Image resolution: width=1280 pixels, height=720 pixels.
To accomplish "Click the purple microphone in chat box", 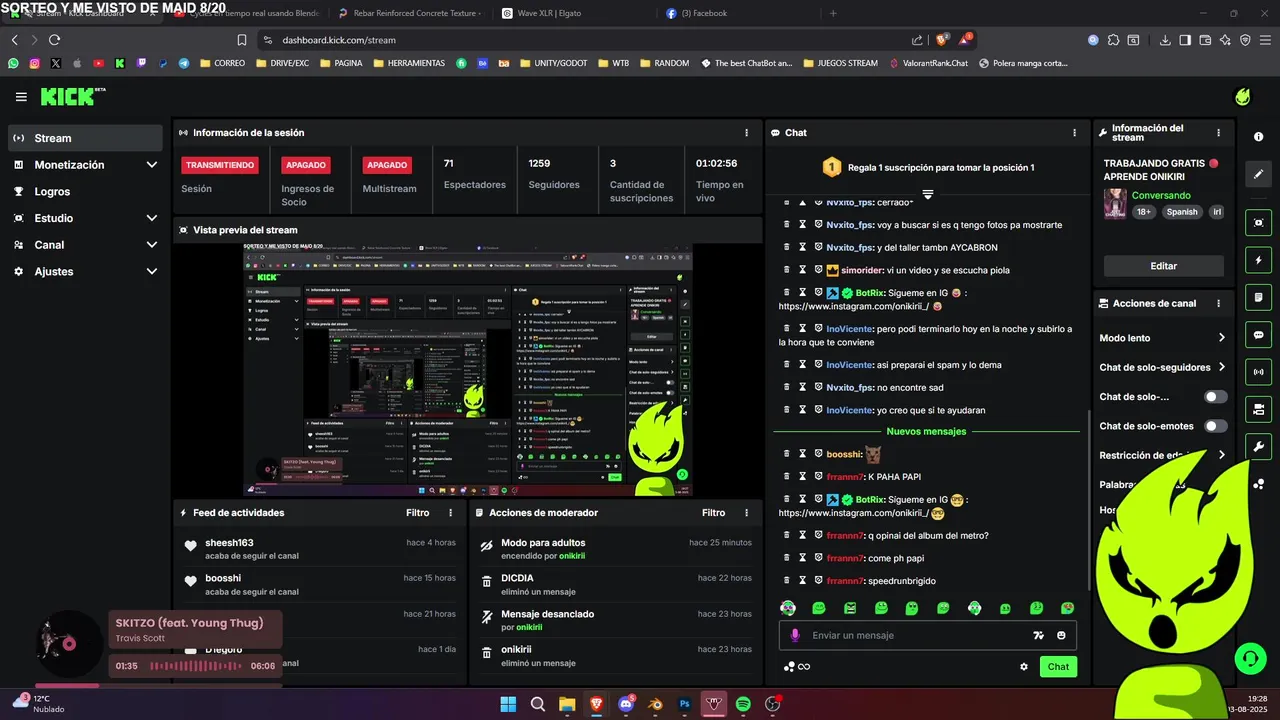I will (795, 635).
